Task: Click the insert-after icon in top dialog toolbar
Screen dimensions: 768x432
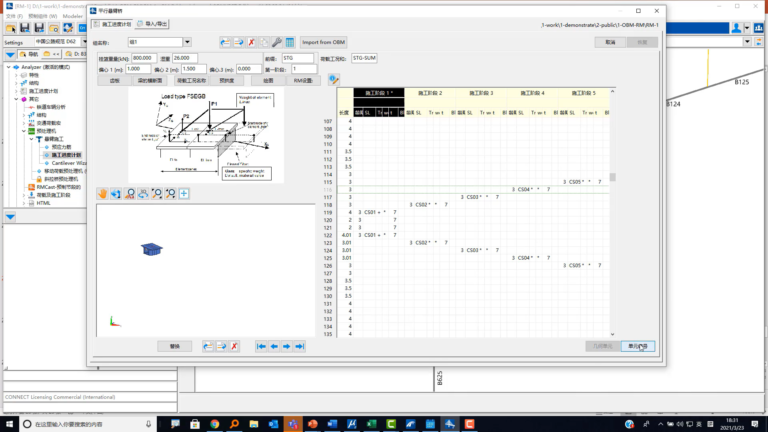Action: pos(239,43)
